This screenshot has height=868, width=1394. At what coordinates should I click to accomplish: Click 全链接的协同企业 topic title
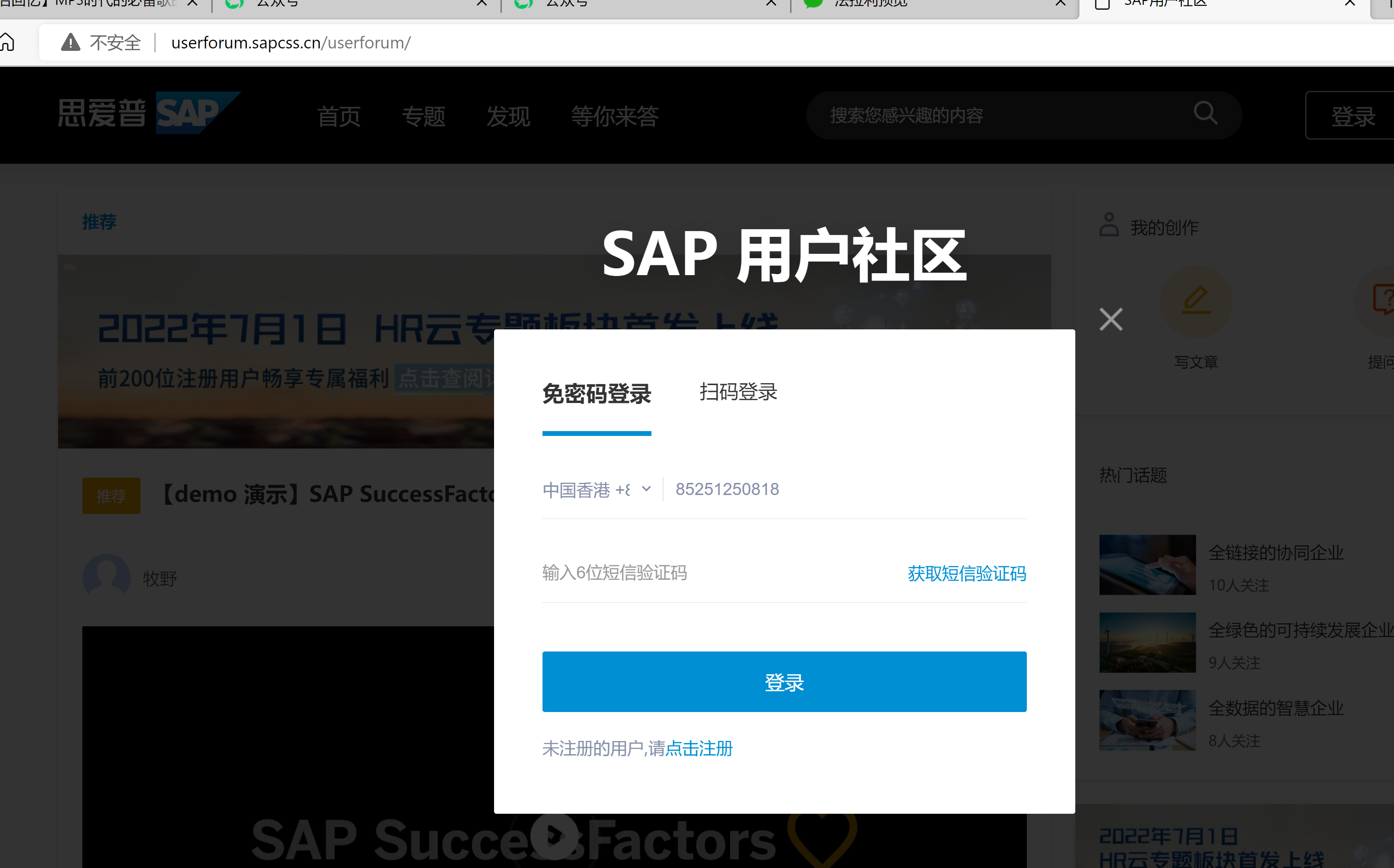(x=1276, y=553)
